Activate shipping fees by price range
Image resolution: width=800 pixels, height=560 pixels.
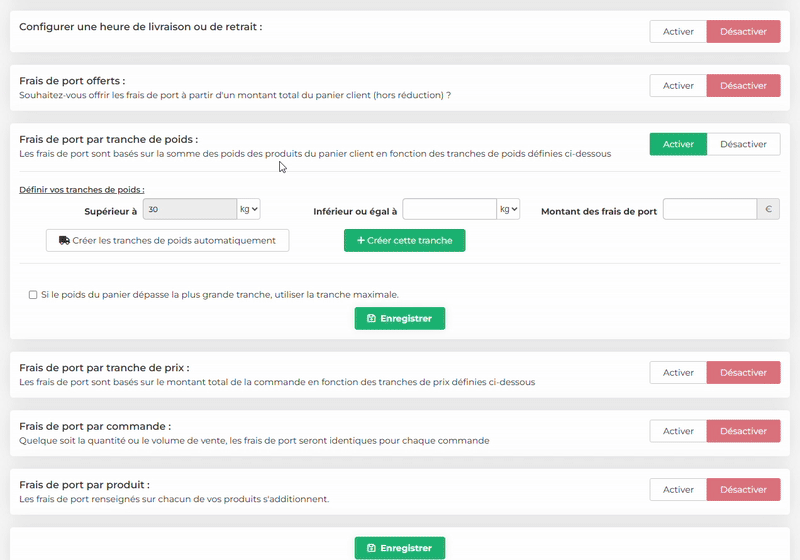pyautogui.click(x=678, y=373)
